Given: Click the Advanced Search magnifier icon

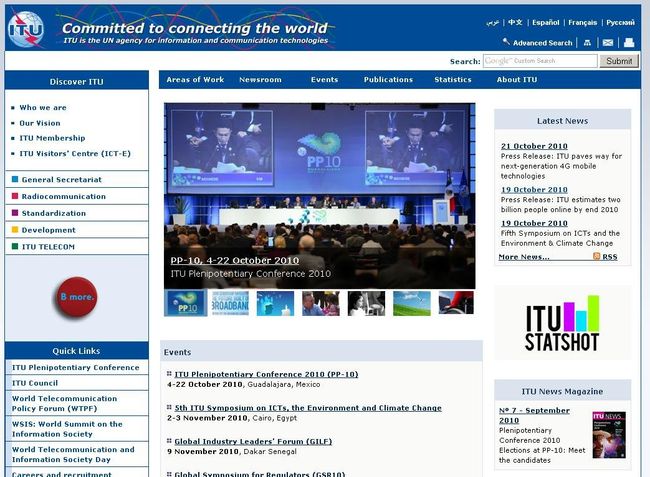Looking at the screenshot, I should (x=506, y=41).
